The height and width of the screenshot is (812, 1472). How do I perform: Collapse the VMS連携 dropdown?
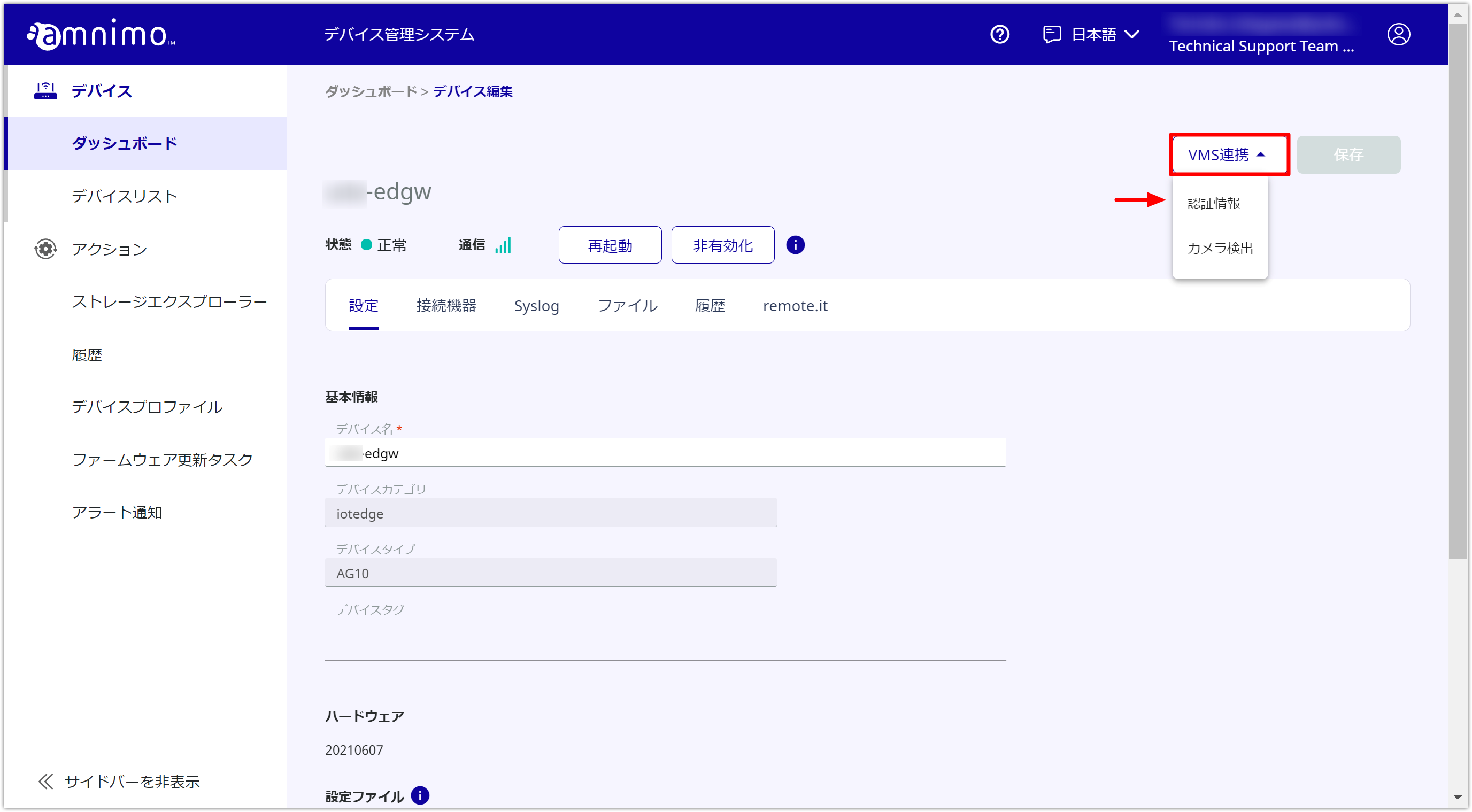point(1229,154)
